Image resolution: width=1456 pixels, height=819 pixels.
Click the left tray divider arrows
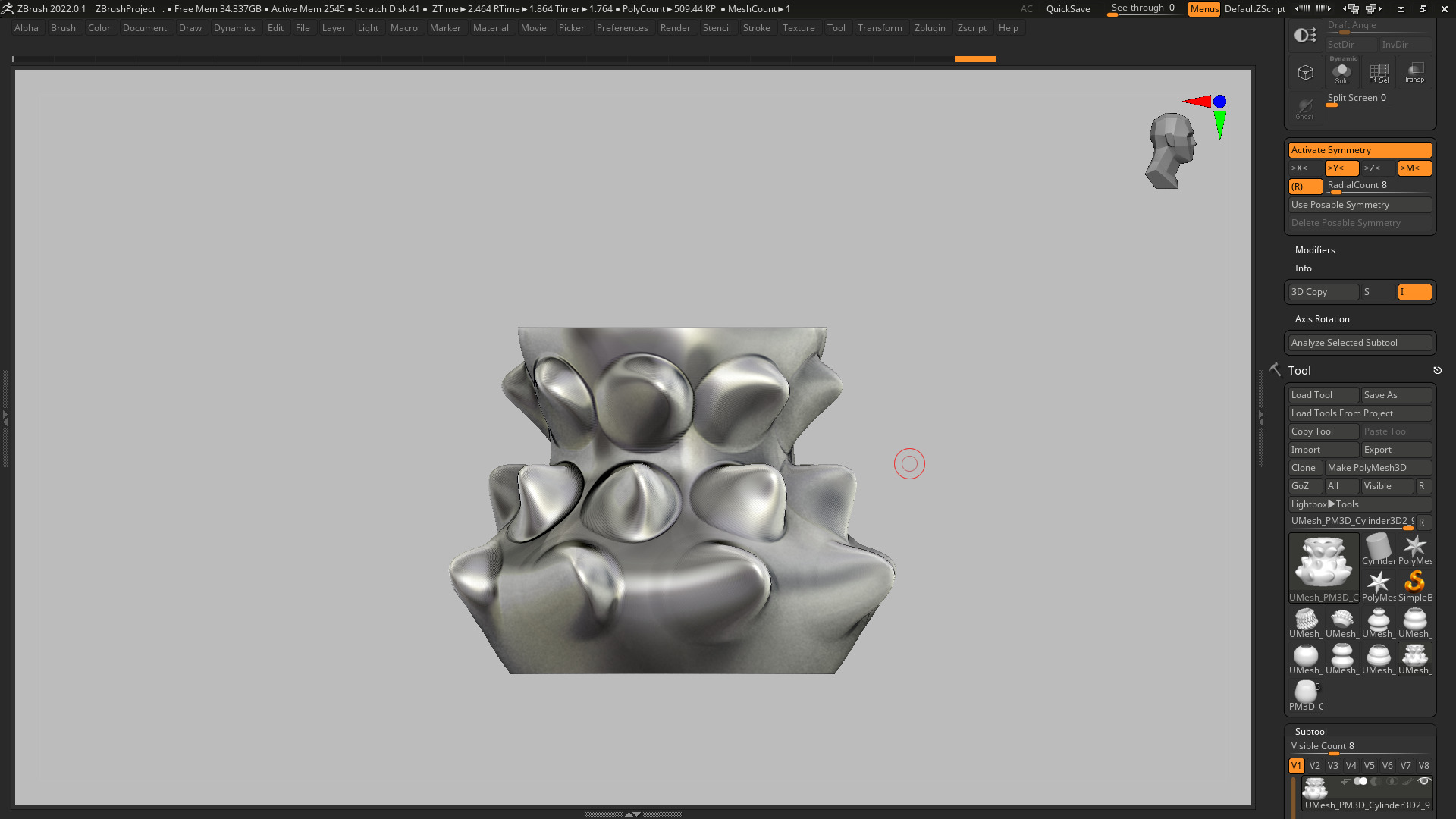click(x=5, y=417)
